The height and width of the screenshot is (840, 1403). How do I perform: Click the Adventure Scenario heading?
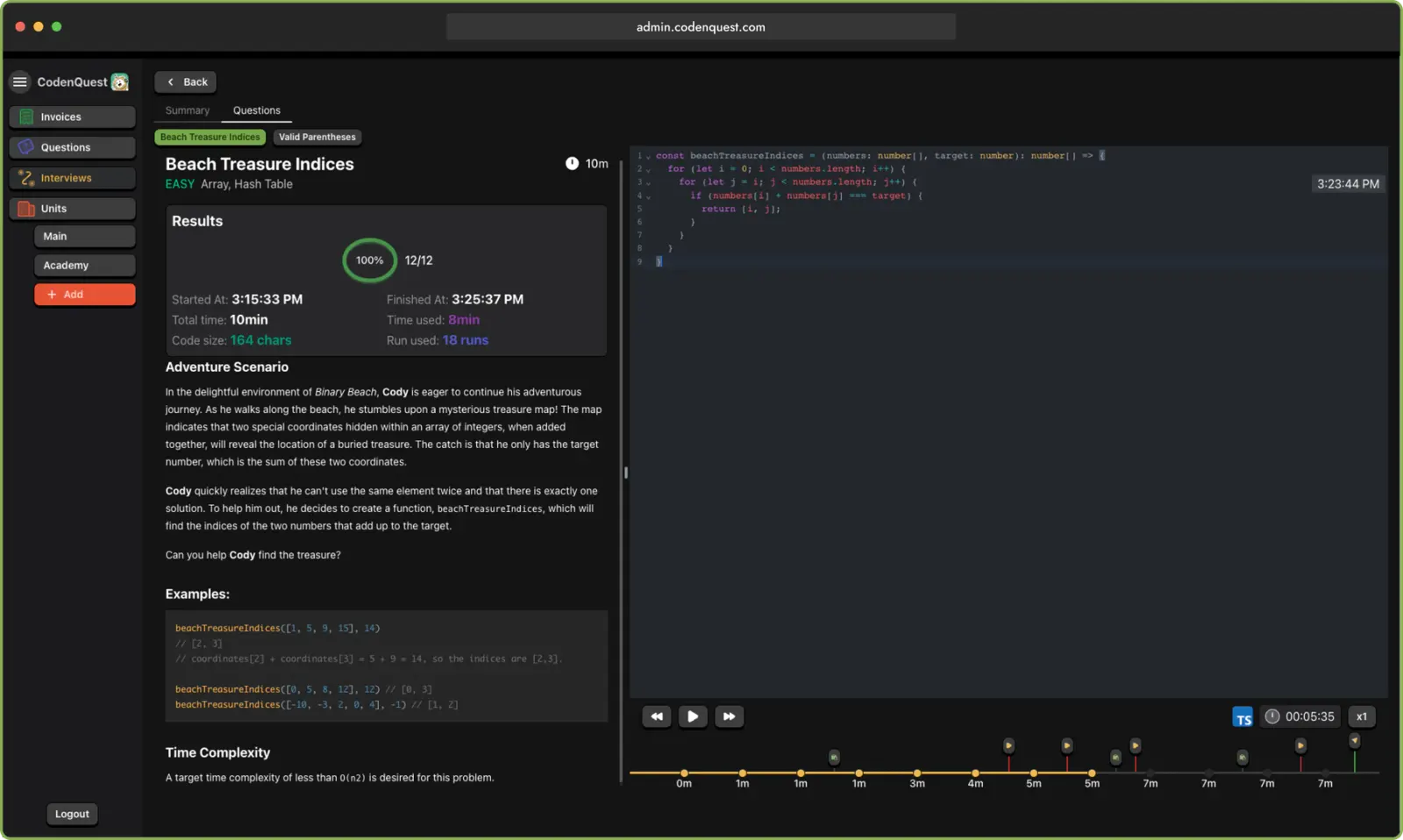click(x=226, y=367)
